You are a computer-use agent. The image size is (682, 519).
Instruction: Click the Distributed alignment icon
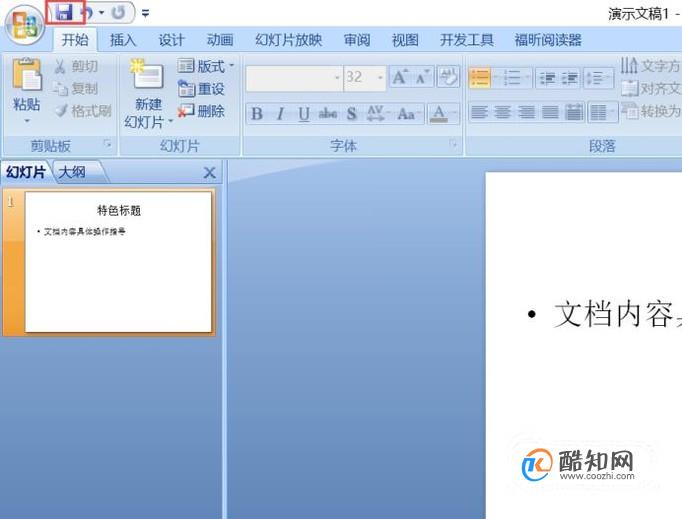click(x=574, y=112)
